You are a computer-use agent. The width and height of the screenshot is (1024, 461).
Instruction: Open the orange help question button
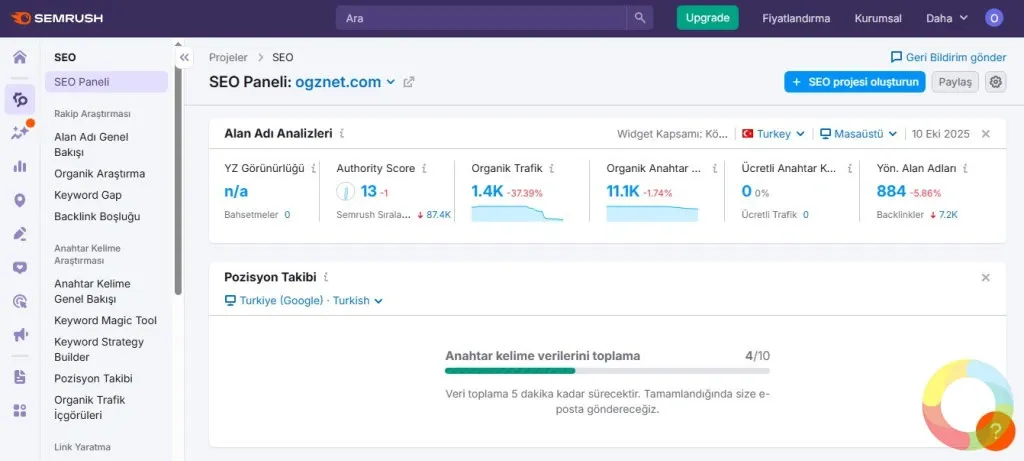(995, 431)
